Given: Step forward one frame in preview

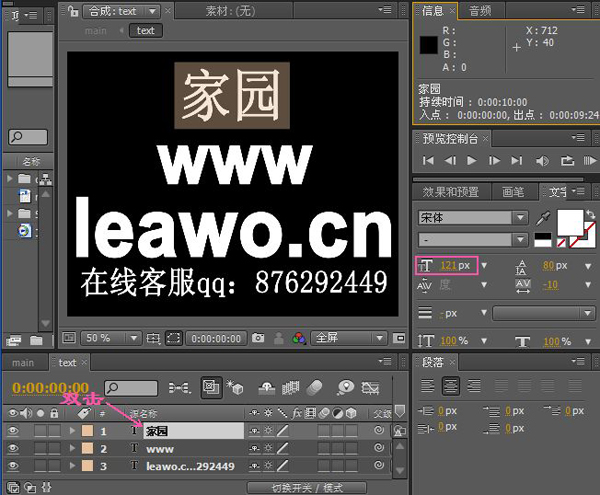Looking at the screenshot, I should click(x=494, y=161).
